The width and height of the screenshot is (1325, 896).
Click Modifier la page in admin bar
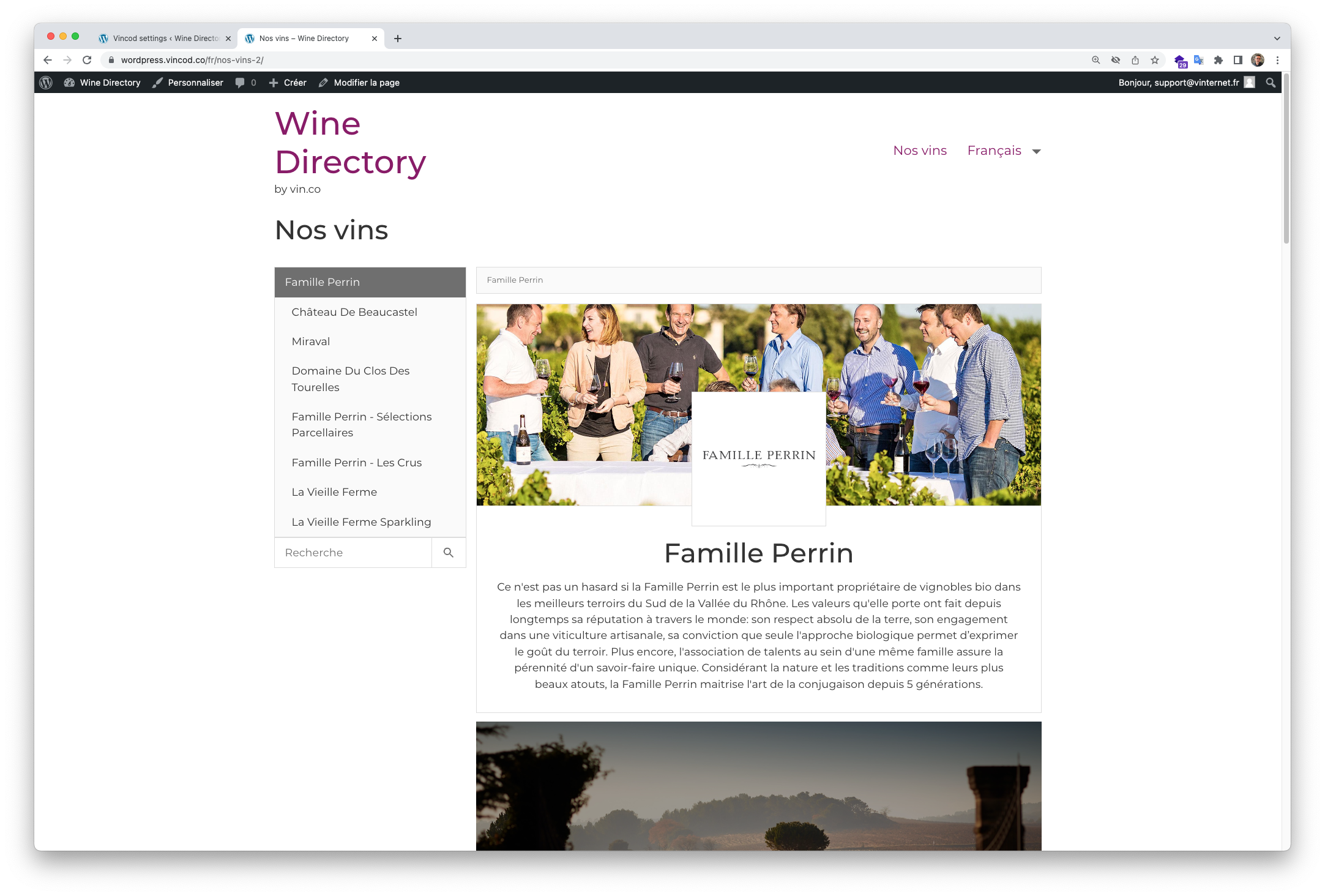coord(359,83)
